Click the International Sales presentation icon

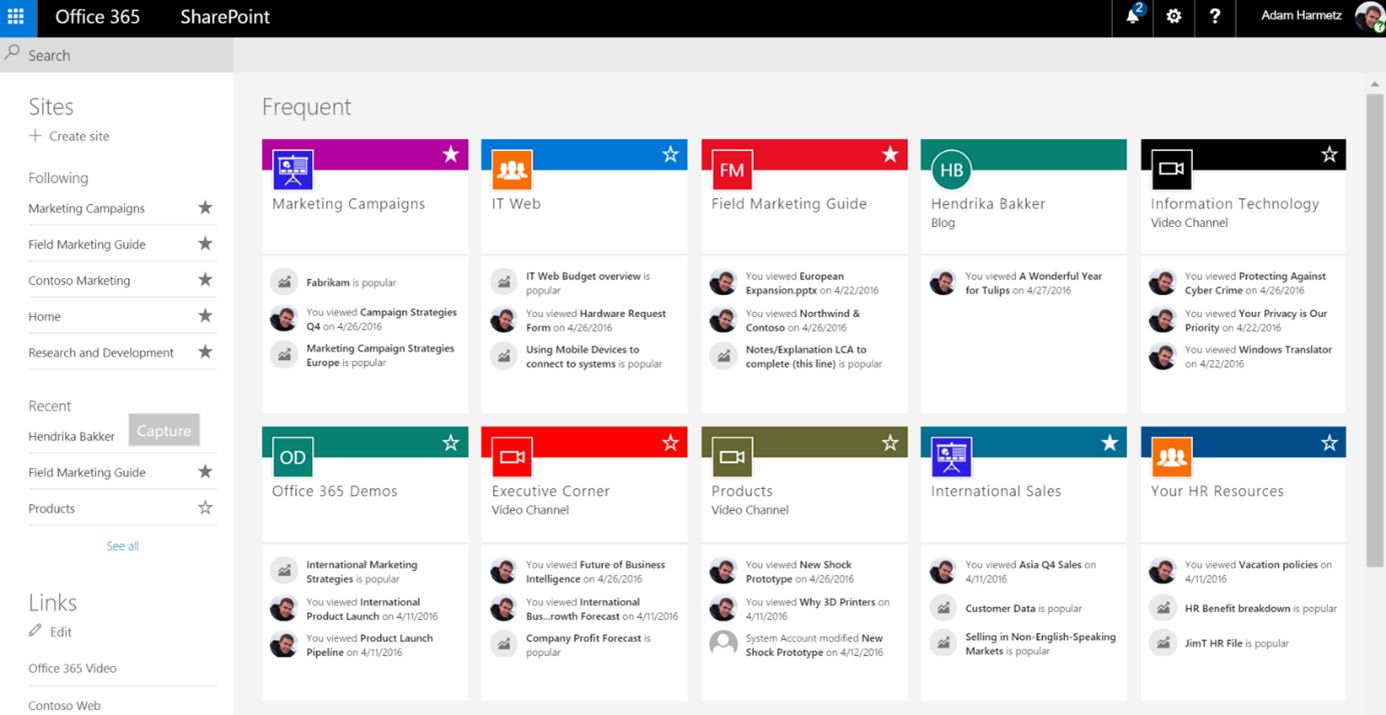click(x=951, y=458)
